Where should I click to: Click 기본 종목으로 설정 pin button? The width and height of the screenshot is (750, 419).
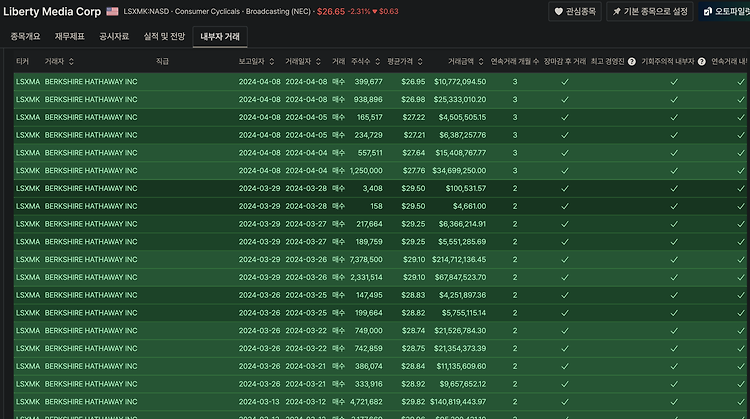(x=650, y=11)
